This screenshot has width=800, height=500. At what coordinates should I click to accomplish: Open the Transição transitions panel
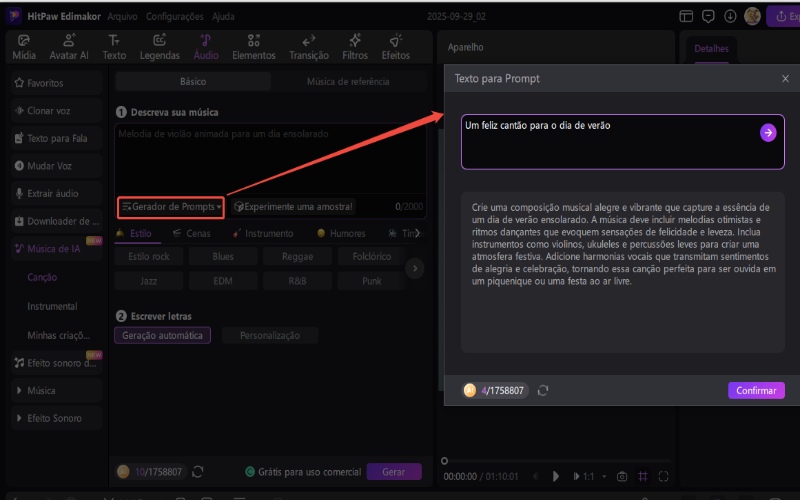click(x=309, y=47)
